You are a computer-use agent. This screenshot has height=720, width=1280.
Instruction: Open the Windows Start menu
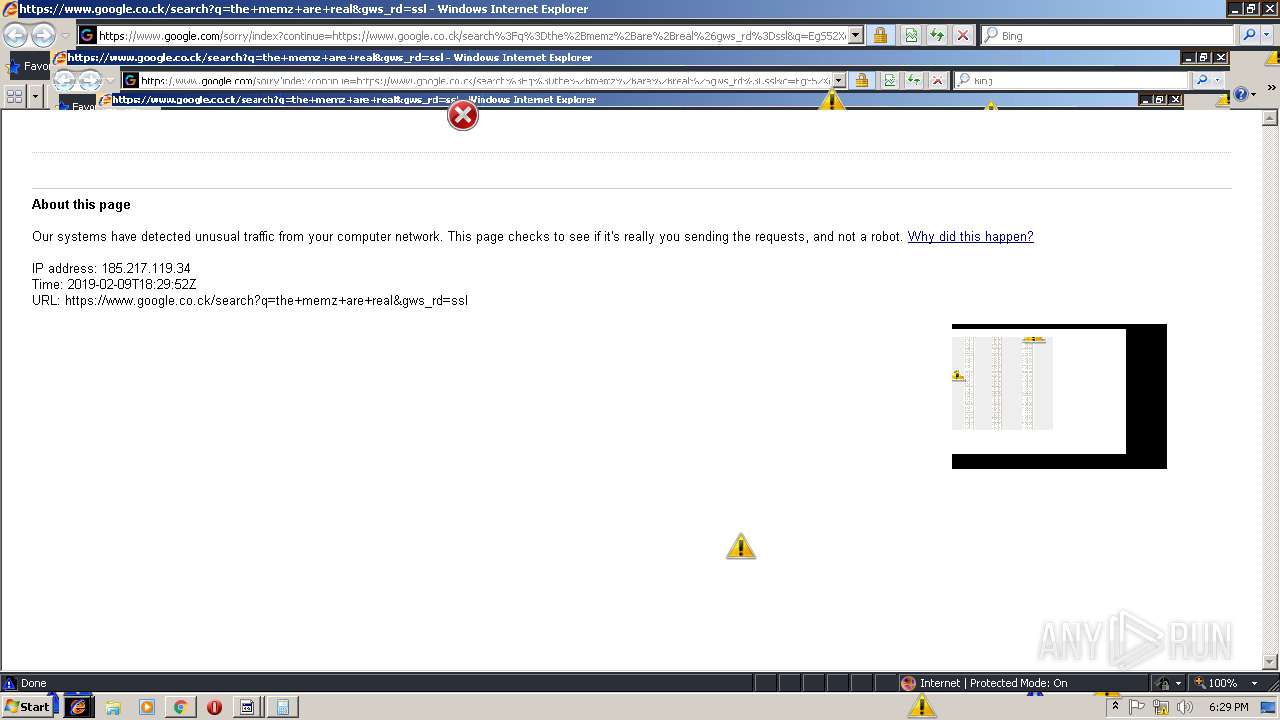click(28, 707)
